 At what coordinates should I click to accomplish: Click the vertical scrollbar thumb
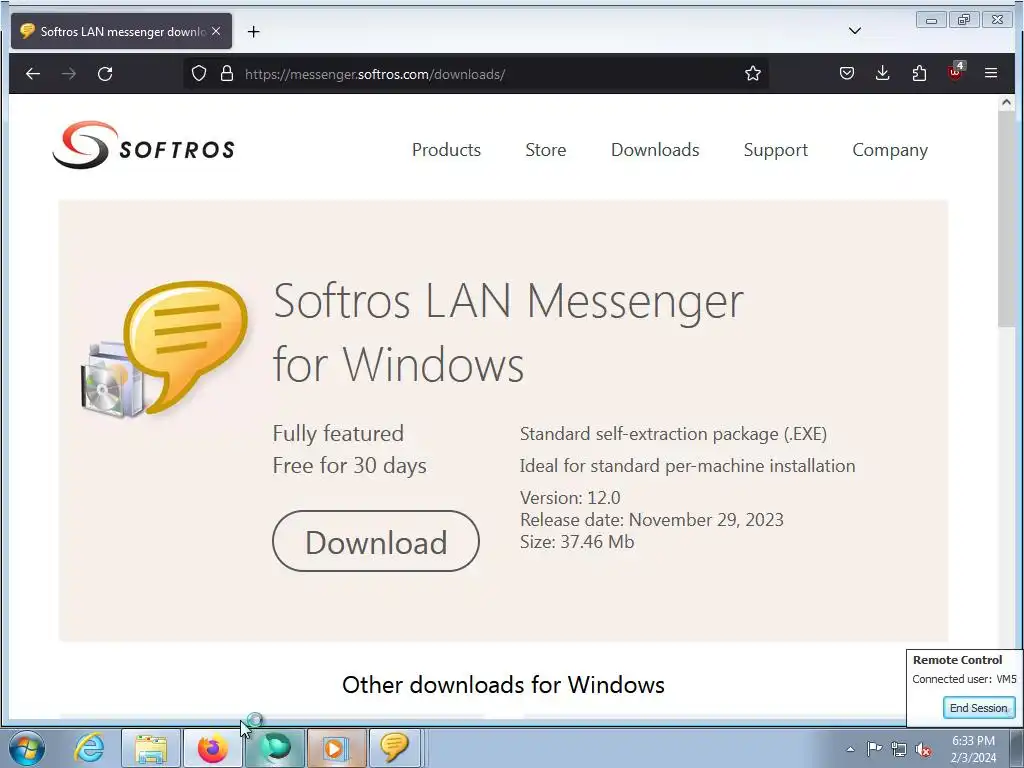click(1006, 219)
